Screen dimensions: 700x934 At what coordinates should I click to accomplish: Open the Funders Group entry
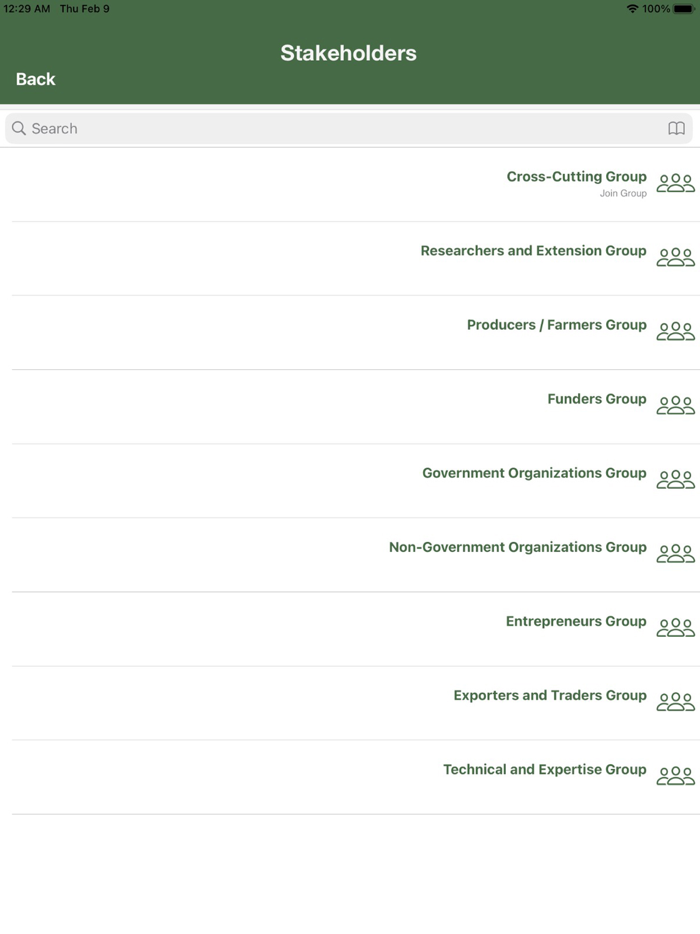597,399
